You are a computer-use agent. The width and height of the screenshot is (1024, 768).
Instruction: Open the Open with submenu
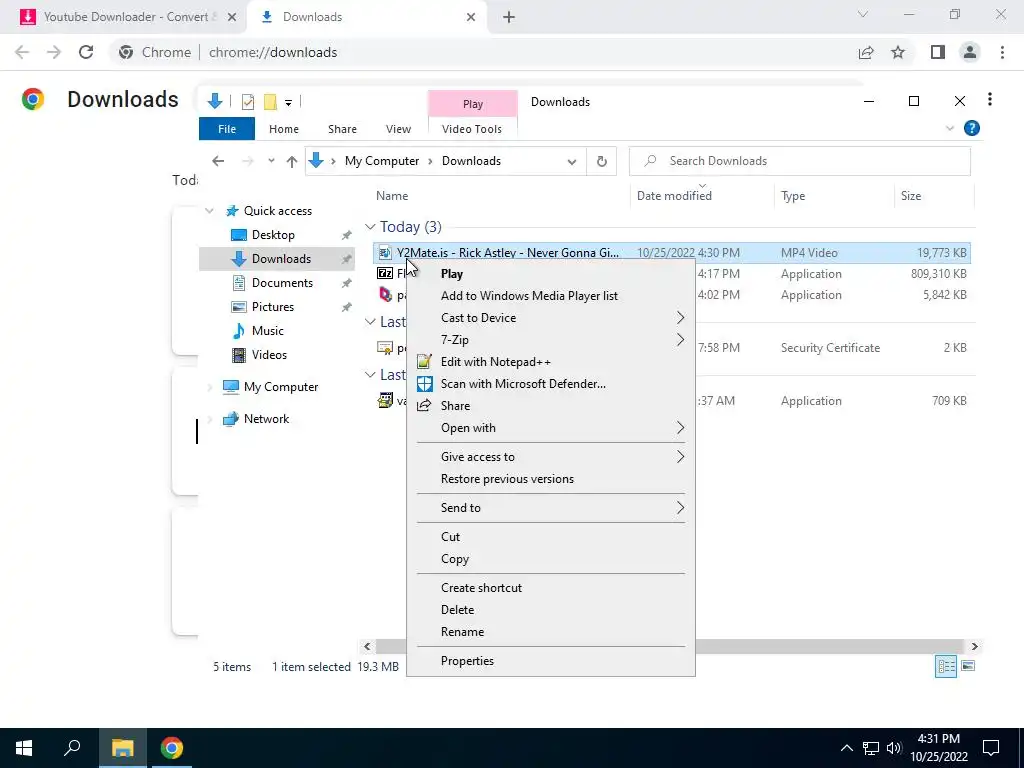point(551,428)
